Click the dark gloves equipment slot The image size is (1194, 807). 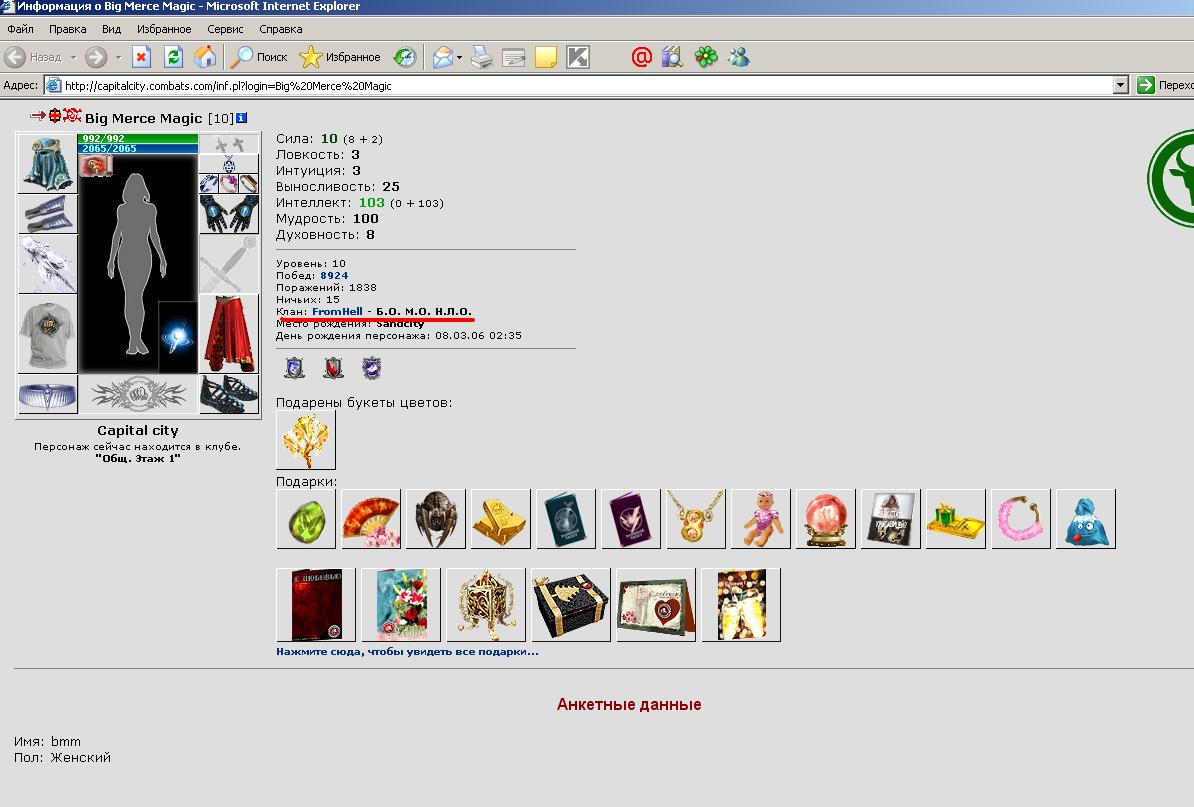point(229,214)
